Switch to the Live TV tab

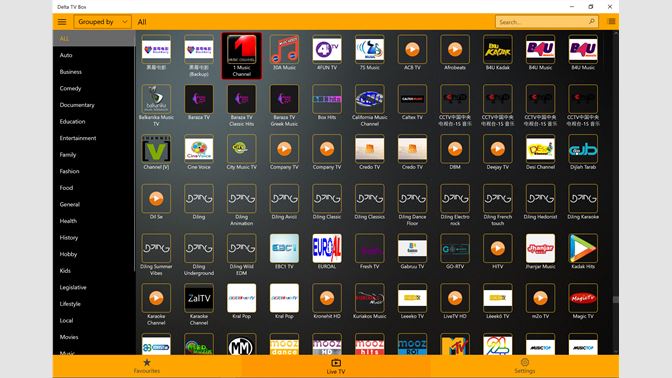[x=336, y=366]
